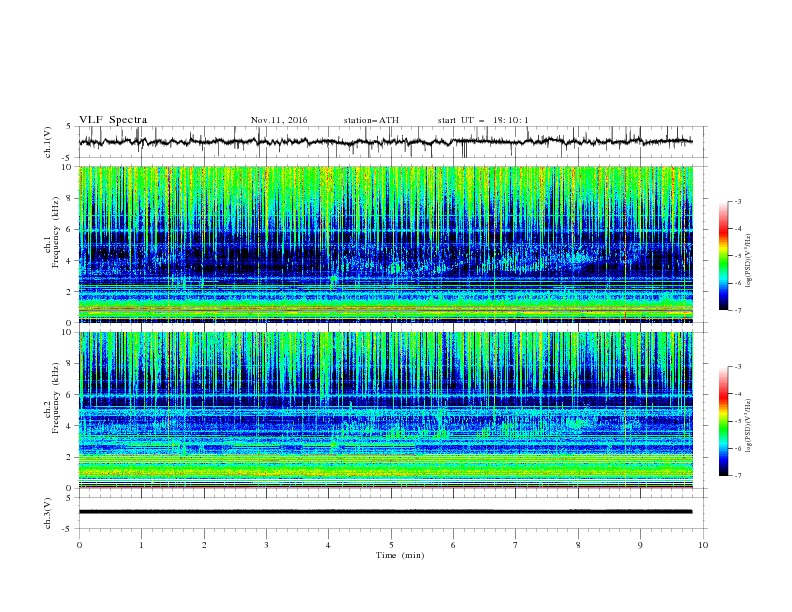Click the ch.1 frequency tick label "4"
The width and height of the screenshot is (792, 612).
click(x=70, y=261)
